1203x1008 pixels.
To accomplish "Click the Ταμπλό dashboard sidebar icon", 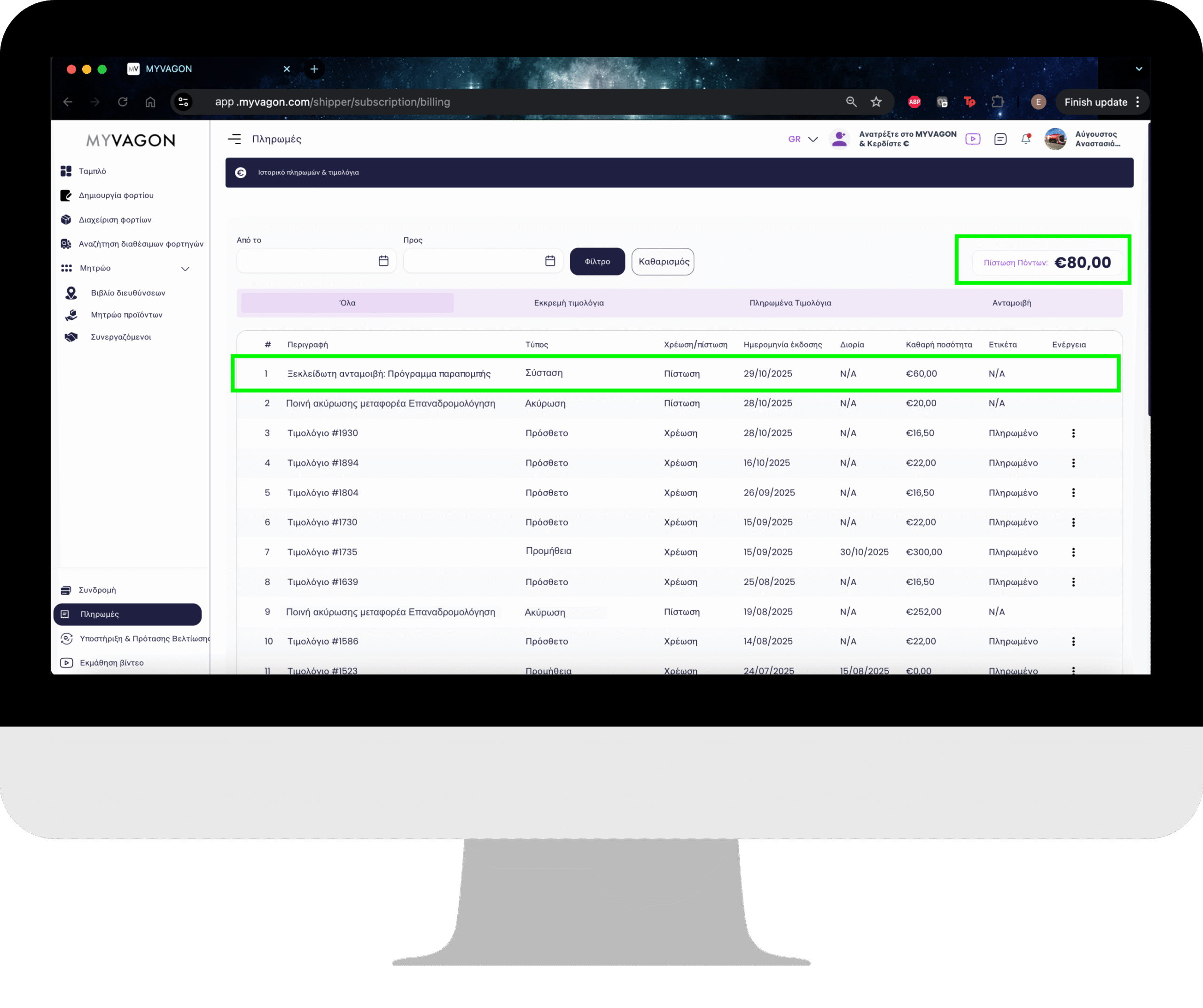I will (x=66, y=171).
